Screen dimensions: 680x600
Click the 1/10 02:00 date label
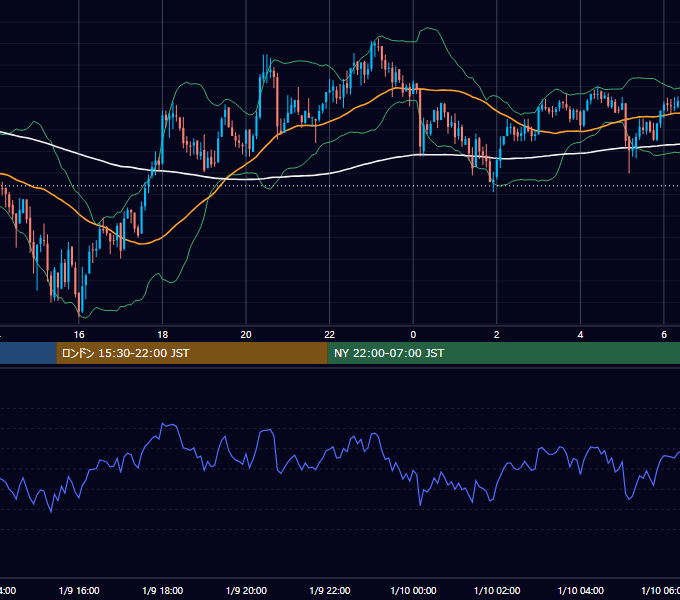click(x=497, y=590)
